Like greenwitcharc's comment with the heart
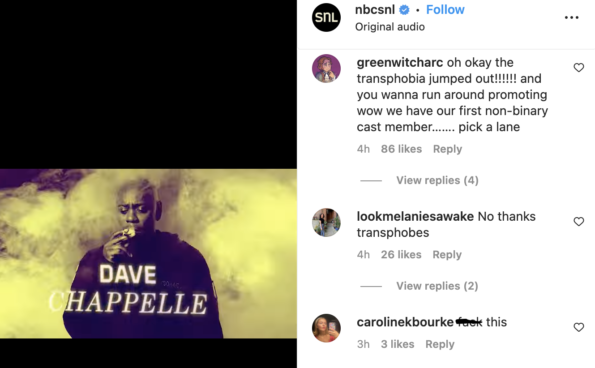Screen dimensions: 595x368 (x=579, y=68)
